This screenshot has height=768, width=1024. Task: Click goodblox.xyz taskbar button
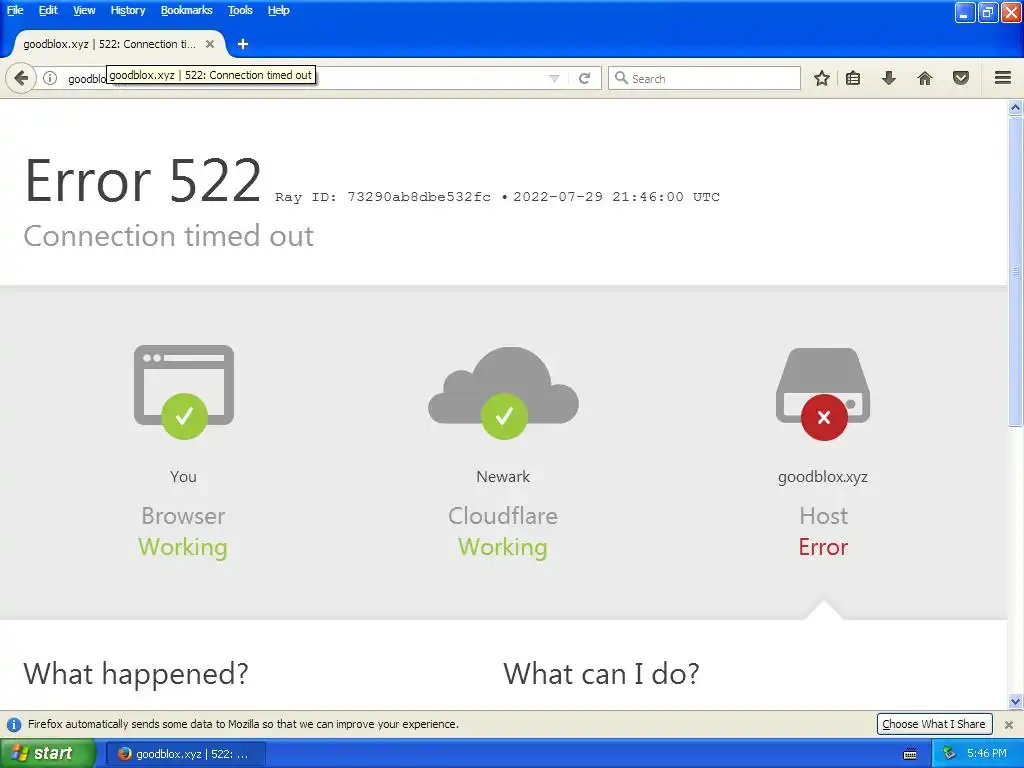186,754
